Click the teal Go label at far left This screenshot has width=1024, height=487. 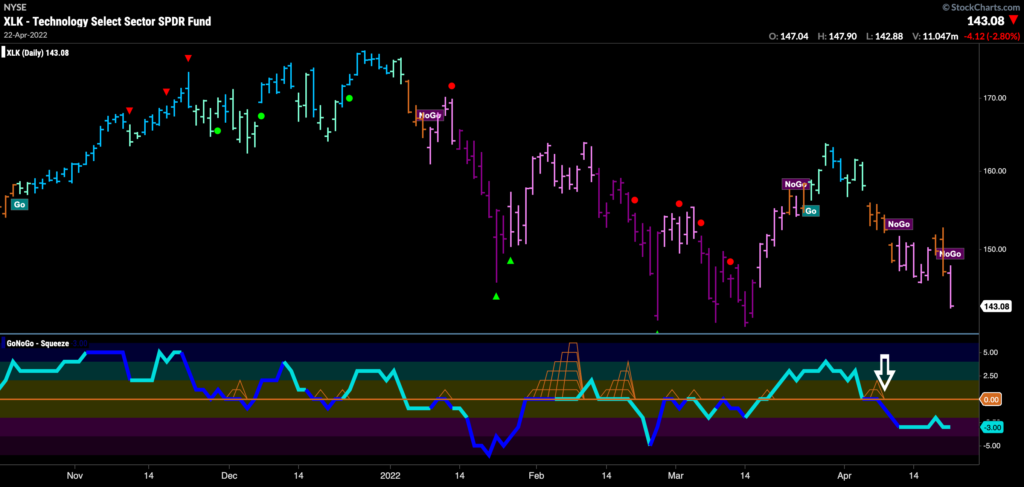pos(19,204)
